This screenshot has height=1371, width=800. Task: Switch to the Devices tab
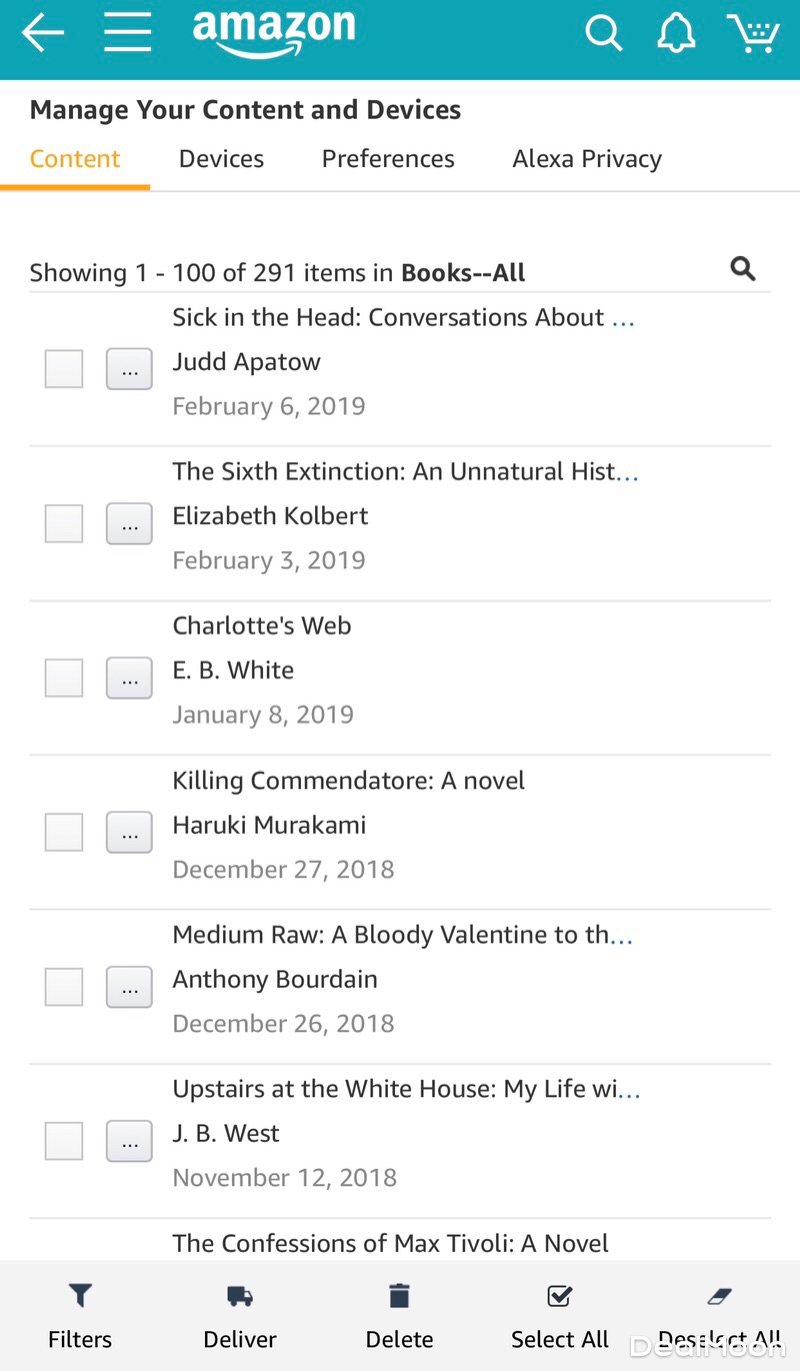coord(221,159)
